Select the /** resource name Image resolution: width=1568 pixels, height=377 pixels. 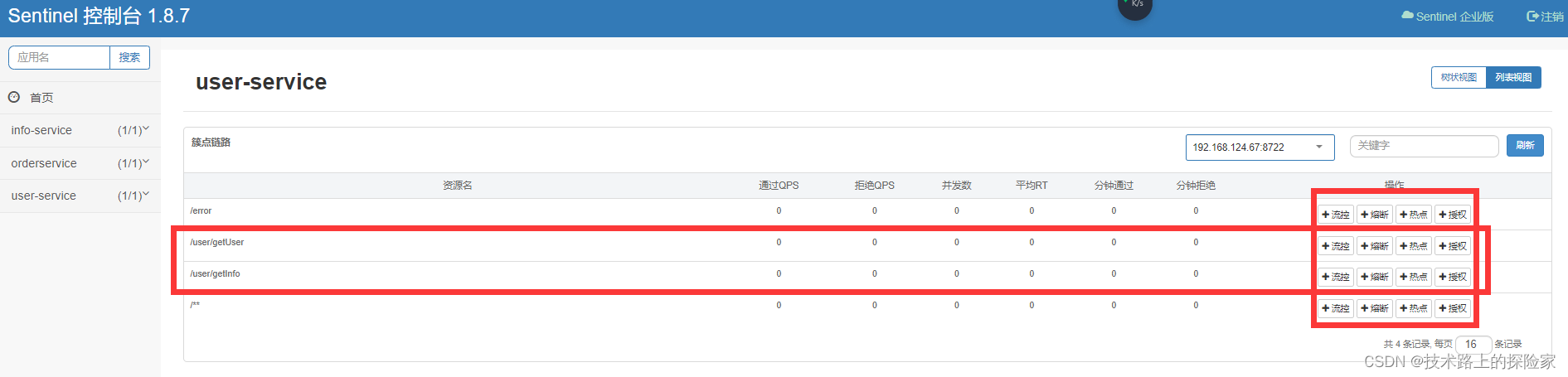click(195, 305)
